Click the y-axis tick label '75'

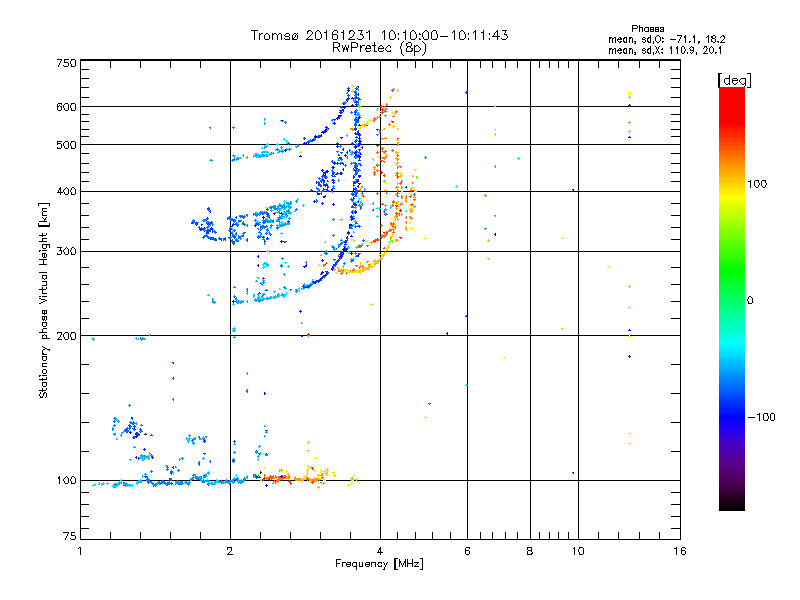point(70,536)
